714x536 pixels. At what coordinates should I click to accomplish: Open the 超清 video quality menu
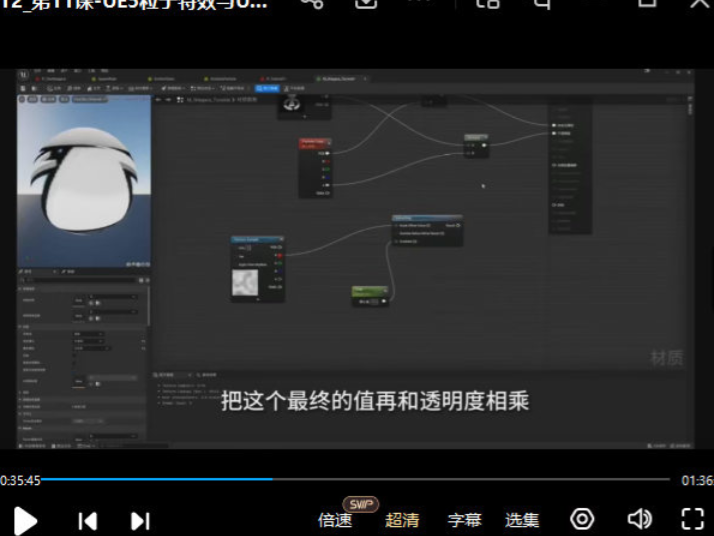(x=402, y=520)
